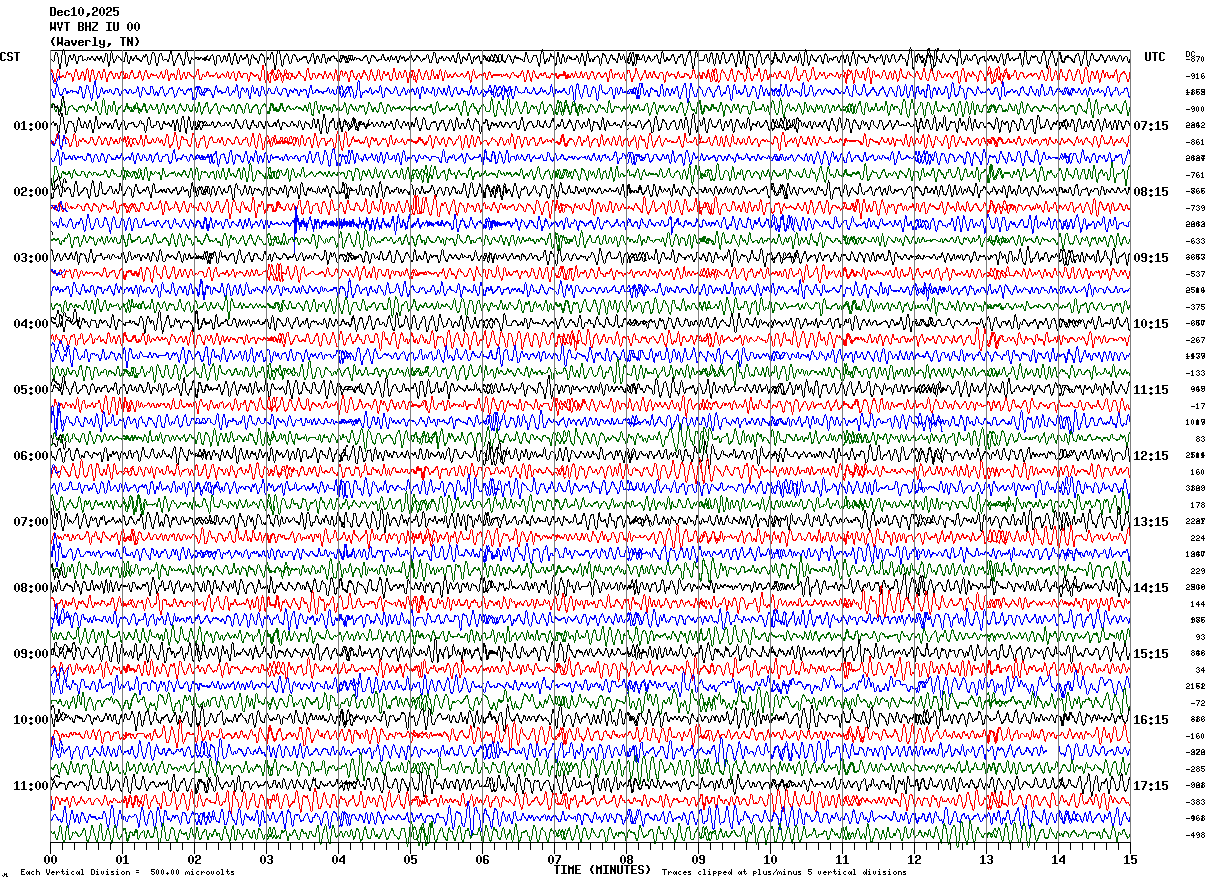Click the DC offset value -133
1210x886 pixels.
(1195, 373)
